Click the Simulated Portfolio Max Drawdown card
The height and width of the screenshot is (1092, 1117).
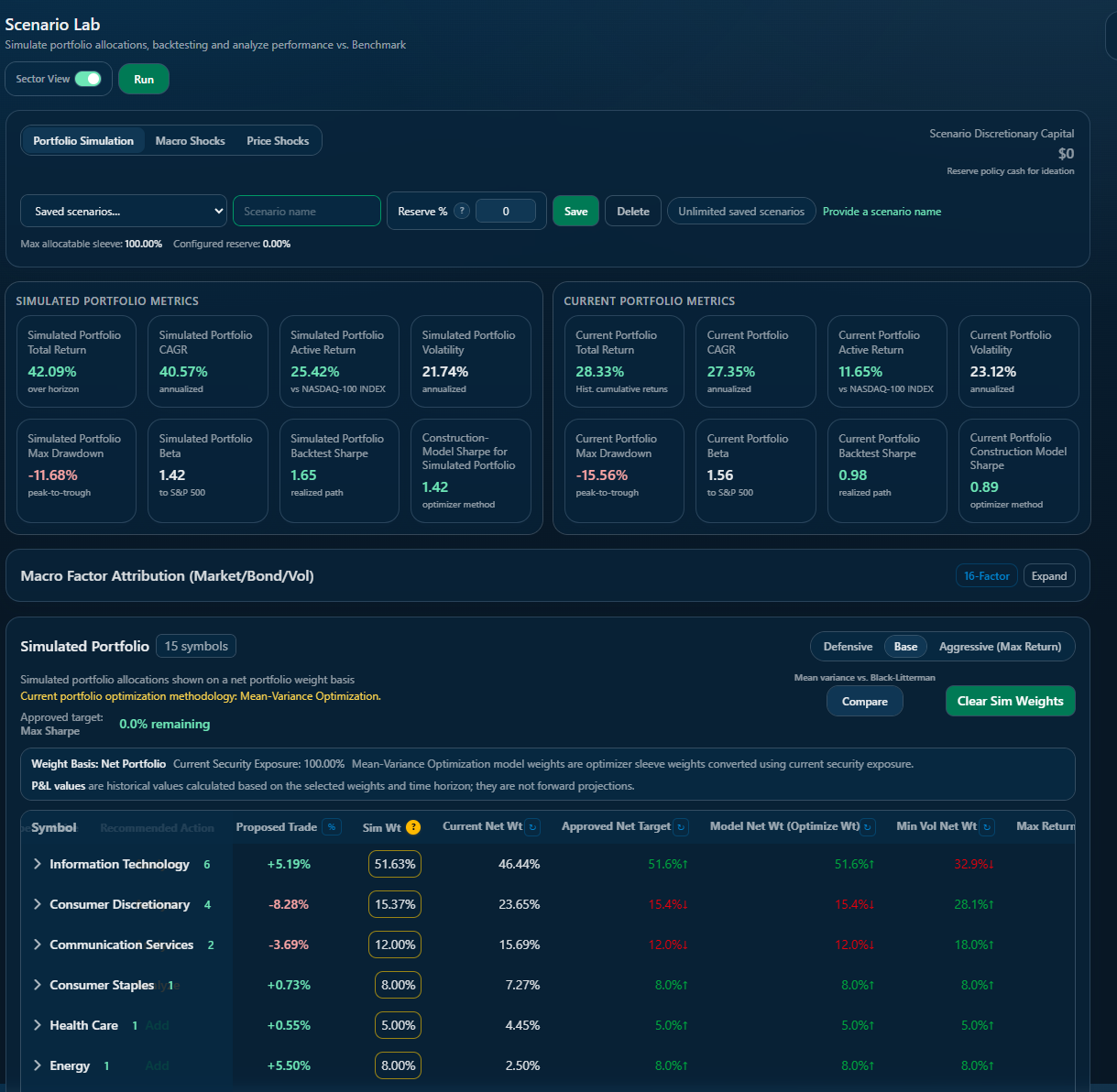pos(77,471)
